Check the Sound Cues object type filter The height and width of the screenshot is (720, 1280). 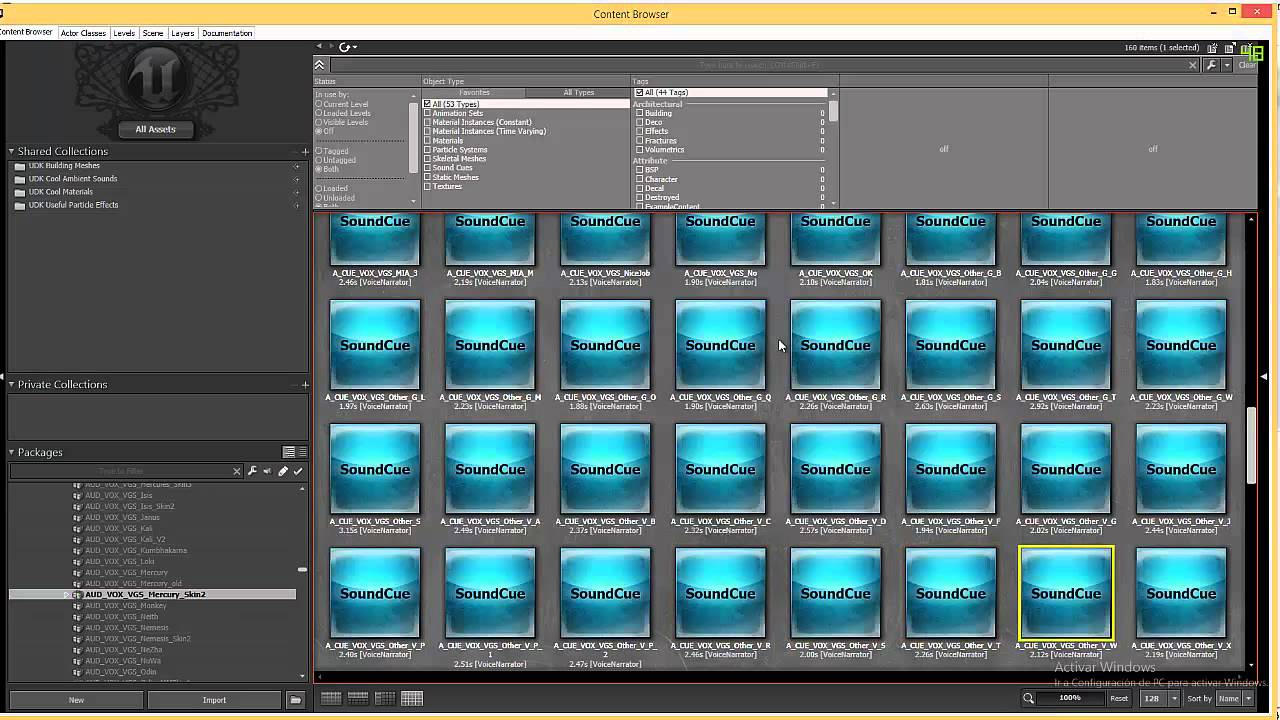pos(427,168)
